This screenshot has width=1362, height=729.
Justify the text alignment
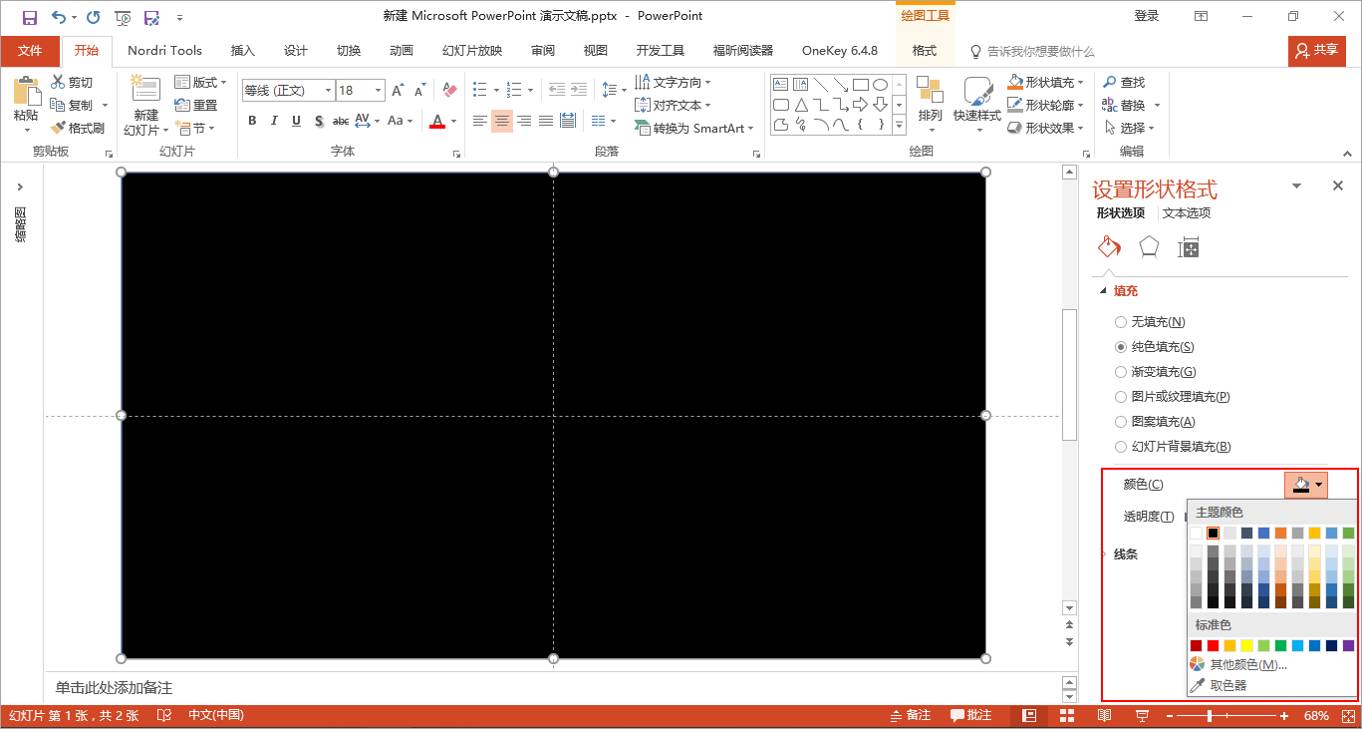pyautogui.click(x=546, y=121)
